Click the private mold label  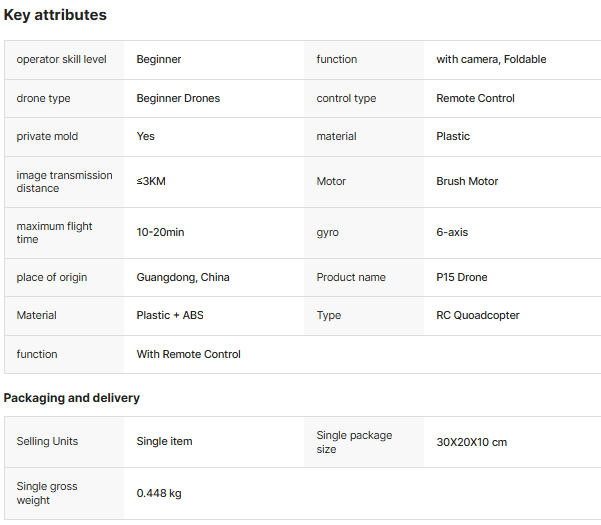(x=47, y=136)
